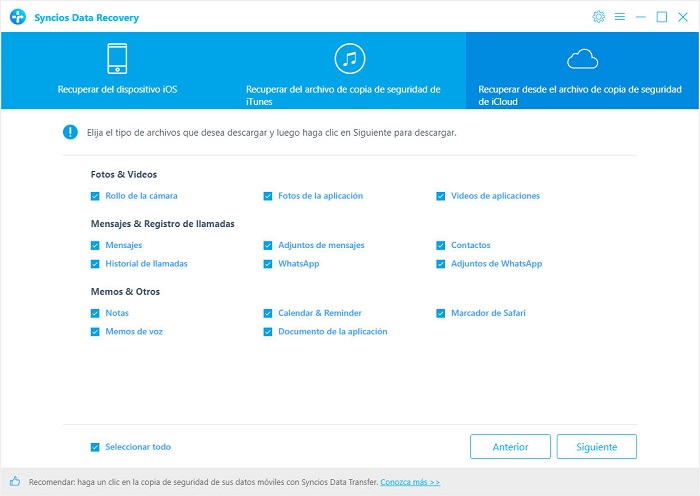Viewport: 700px width, 496px height.
Task: Uncheck the Notas checkbox
Action: 95,313
